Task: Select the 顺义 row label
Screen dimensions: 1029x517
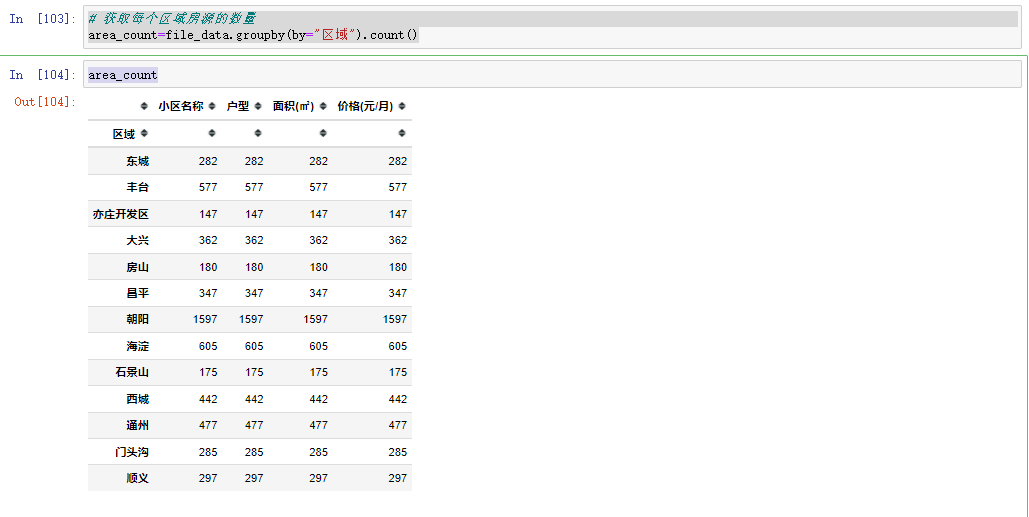Action: point(138,478)
